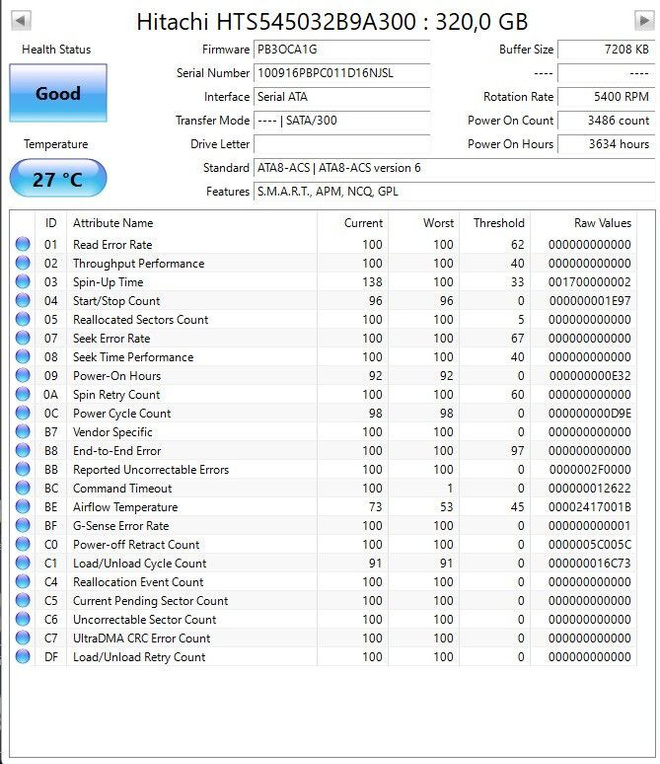Select Power-off Retract Count raw value 0000005C005C
Viewport: 660px width, 764px height.
[x=589, y=545]
